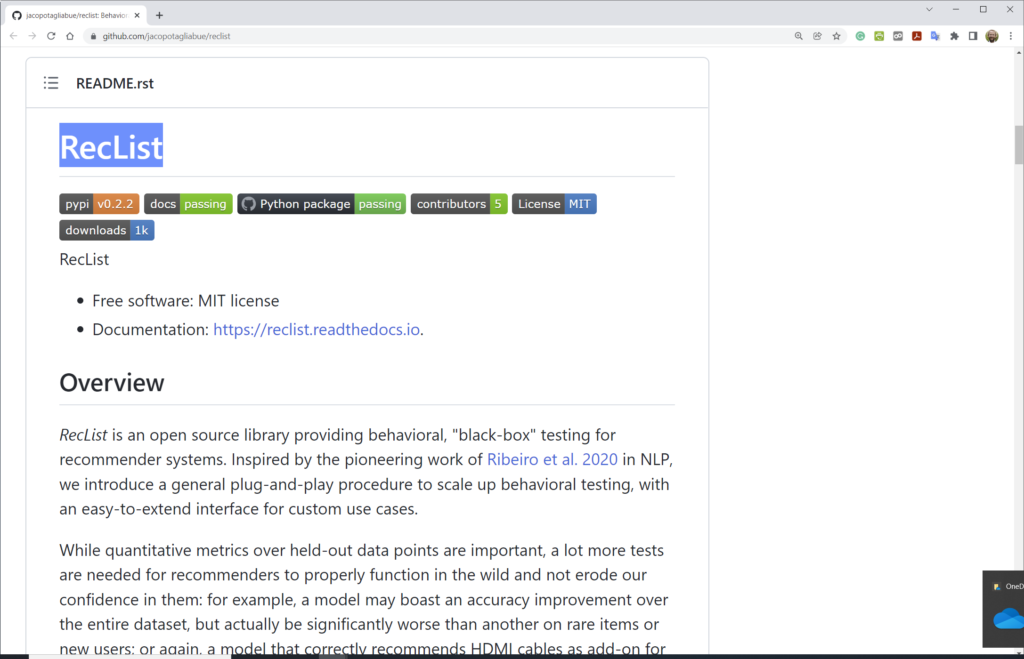Open the gray infinity-link extension
1024x659 pixels.
898,36
